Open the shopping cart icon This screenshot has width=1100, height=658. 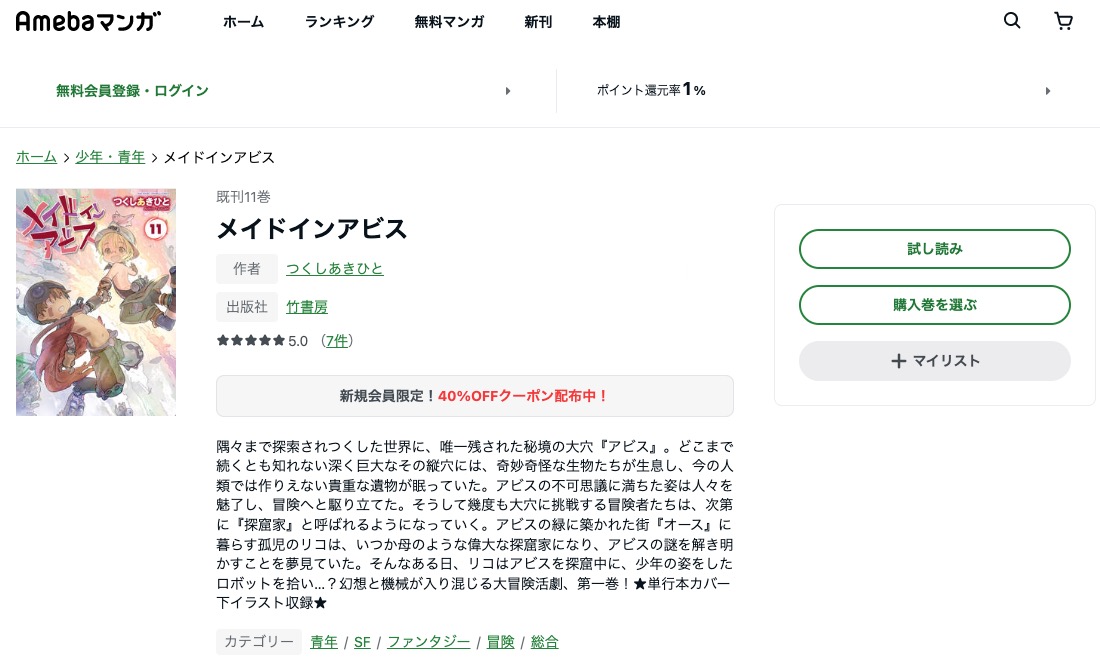[1064, 21]
